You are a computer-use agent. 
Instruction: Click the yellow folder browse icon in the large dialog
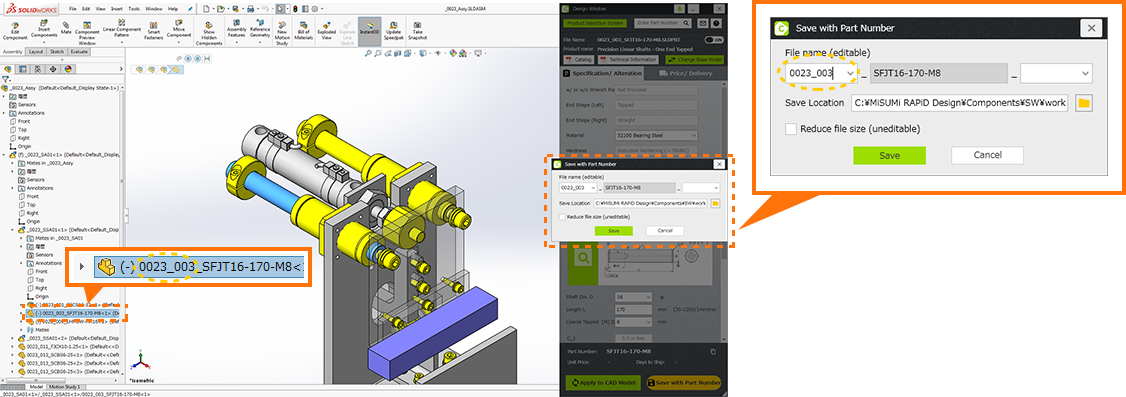pyautogui.click(x=1084, y=103)
